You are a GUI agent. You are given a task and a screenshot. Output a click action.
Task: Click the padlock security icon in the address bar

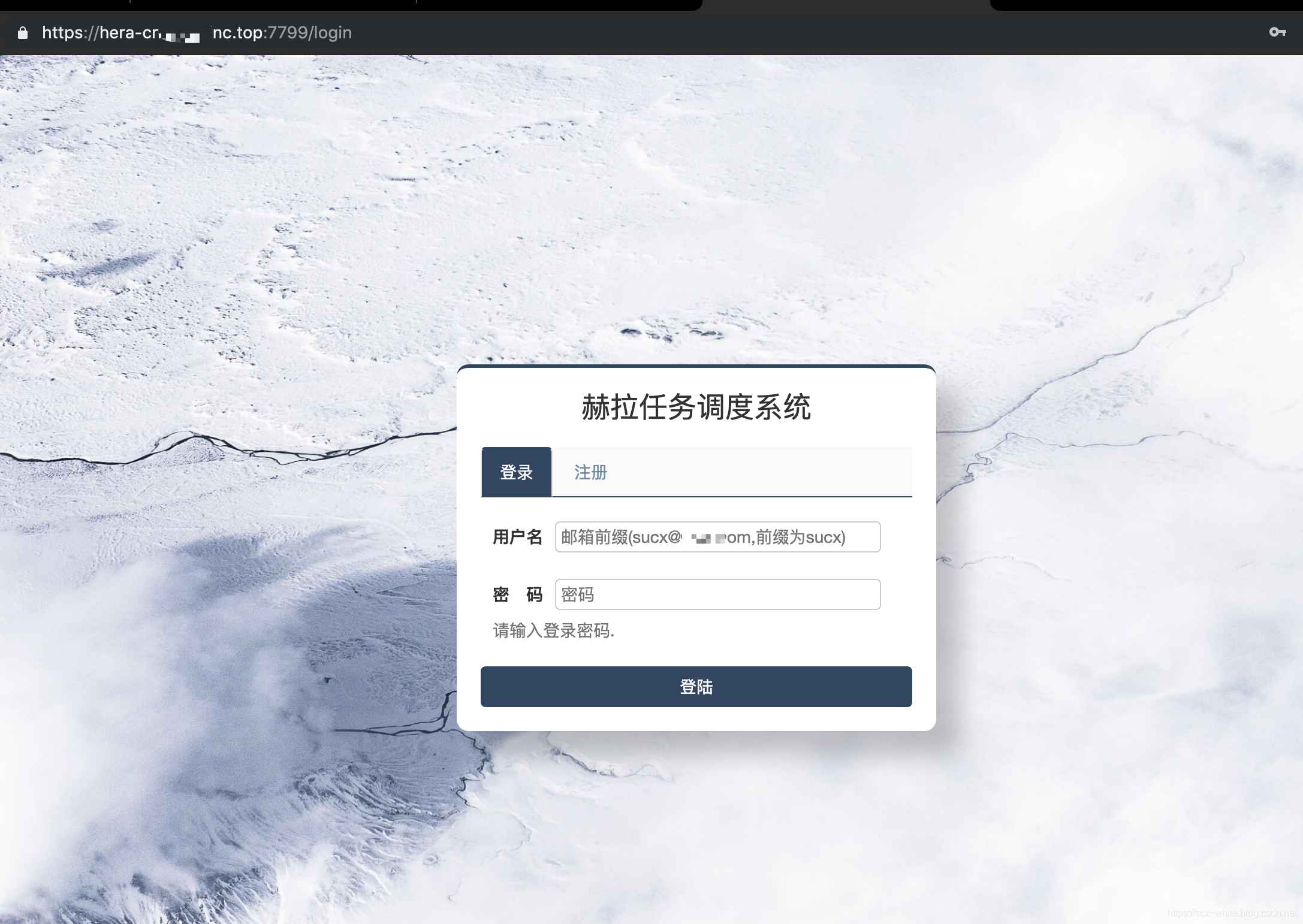coord(23,33)
